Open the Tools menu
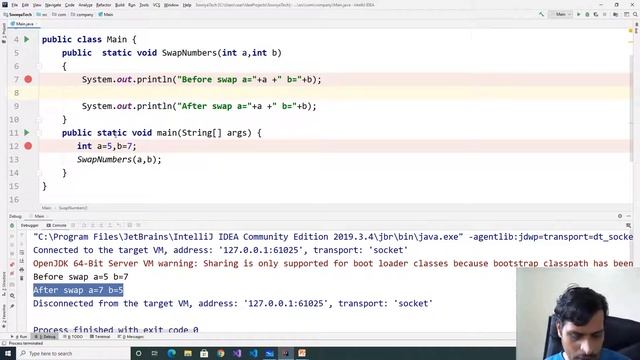The height and width of the screenshot is (360, 640). click(x=144, y=5)
